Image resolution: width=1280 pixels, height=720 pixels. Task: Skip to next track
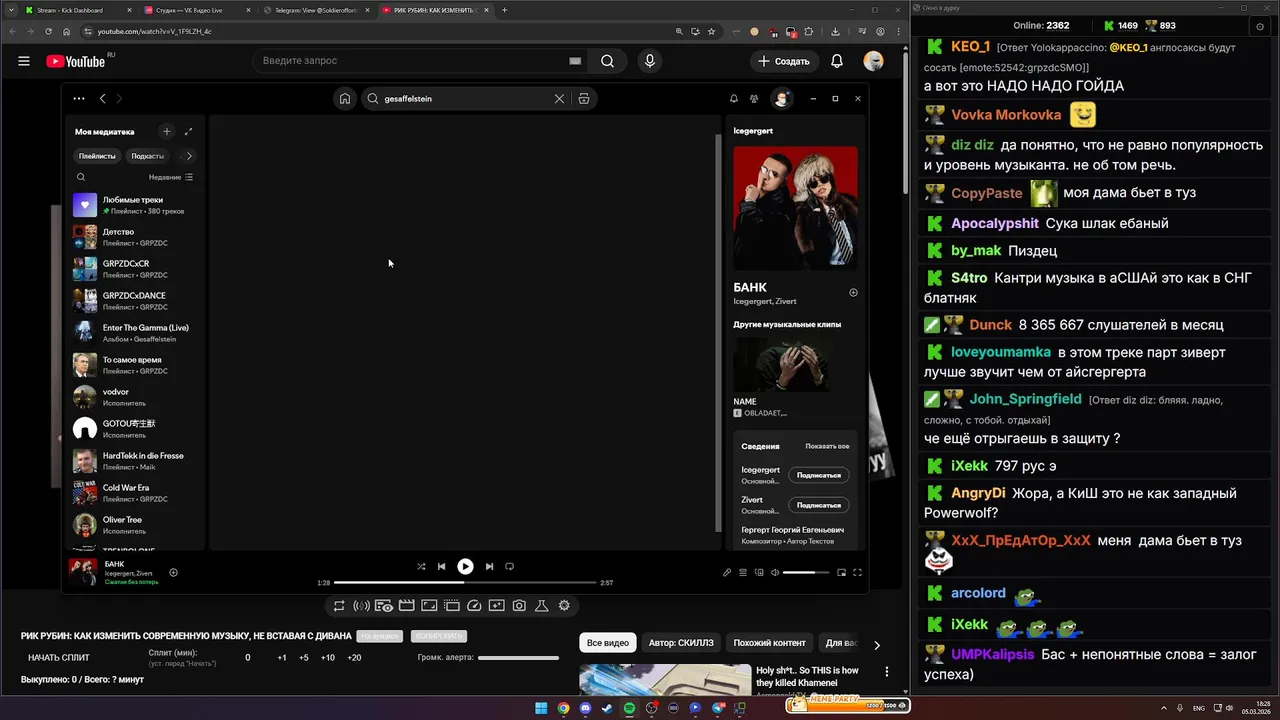[x=489, y=566]
